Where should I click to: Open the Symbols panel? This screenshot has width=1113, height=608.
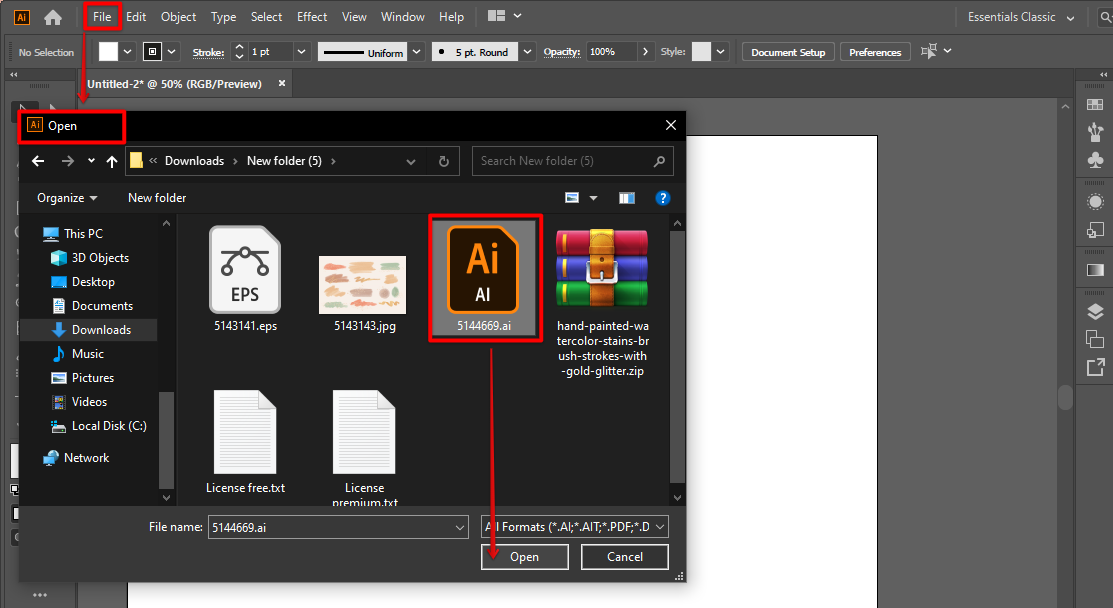coord(1095,157)
